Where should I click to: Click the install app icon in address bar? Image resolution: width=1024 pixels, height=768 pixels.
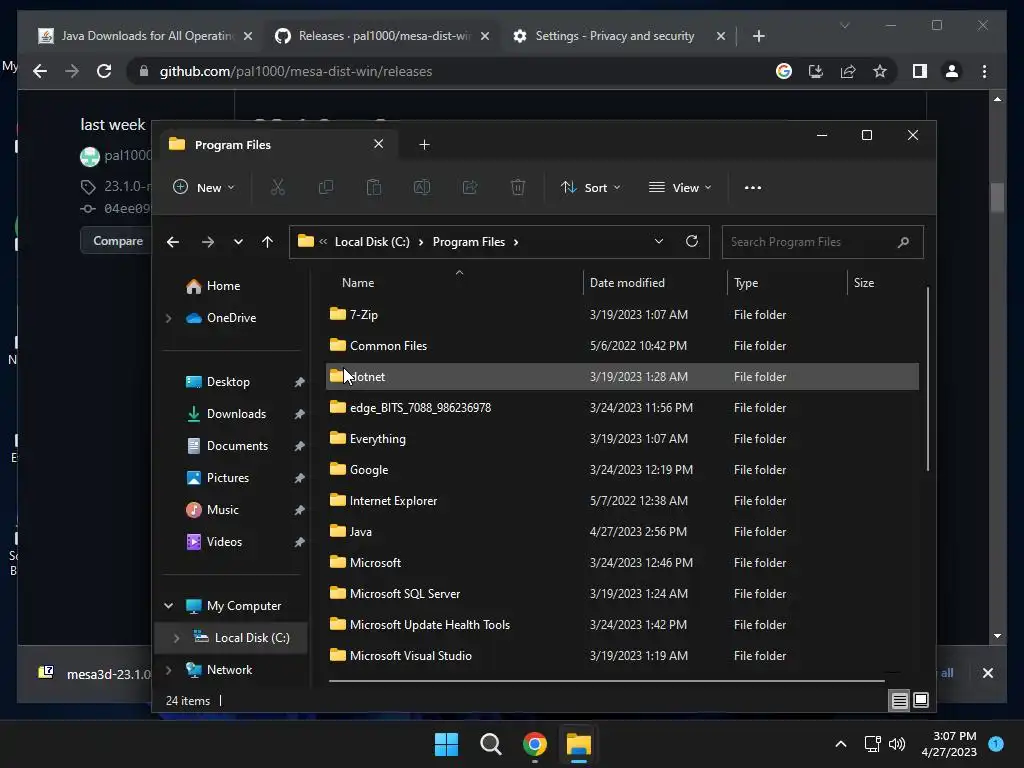pos(816,71)
